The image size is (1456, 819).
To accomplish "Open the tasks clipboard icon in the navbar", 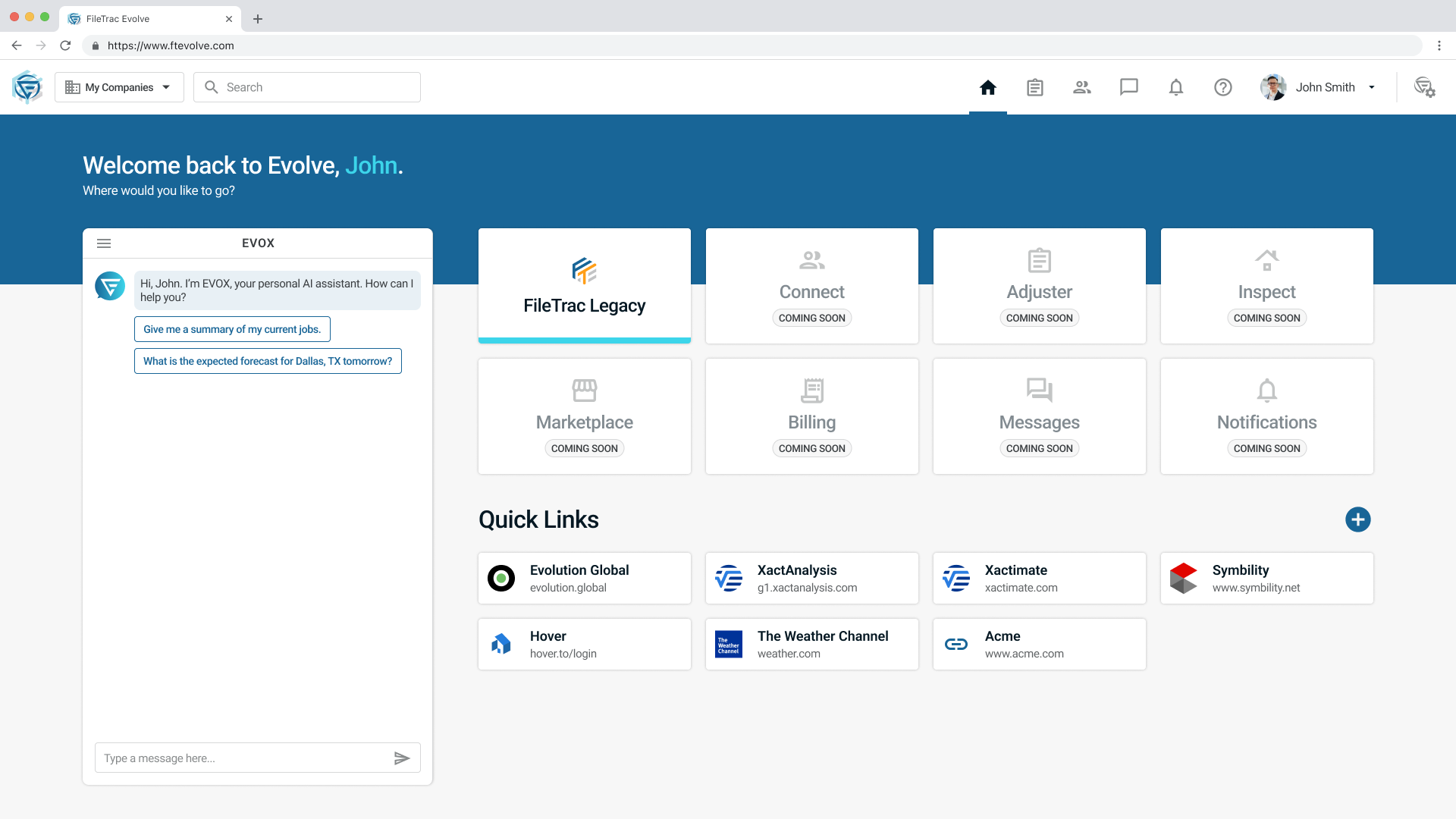I will pyautogui.click(x=1035, y=87).
